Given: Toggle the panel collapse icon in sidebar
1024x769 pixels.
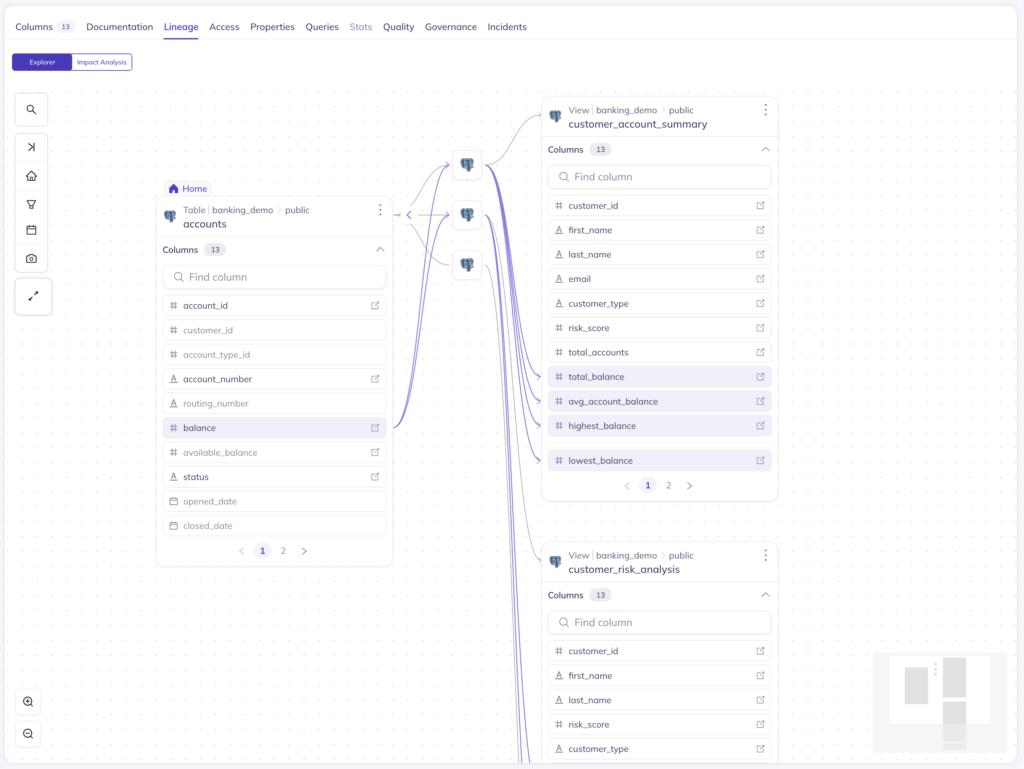Looking at the screenshot, I should (x=31, y=147).
